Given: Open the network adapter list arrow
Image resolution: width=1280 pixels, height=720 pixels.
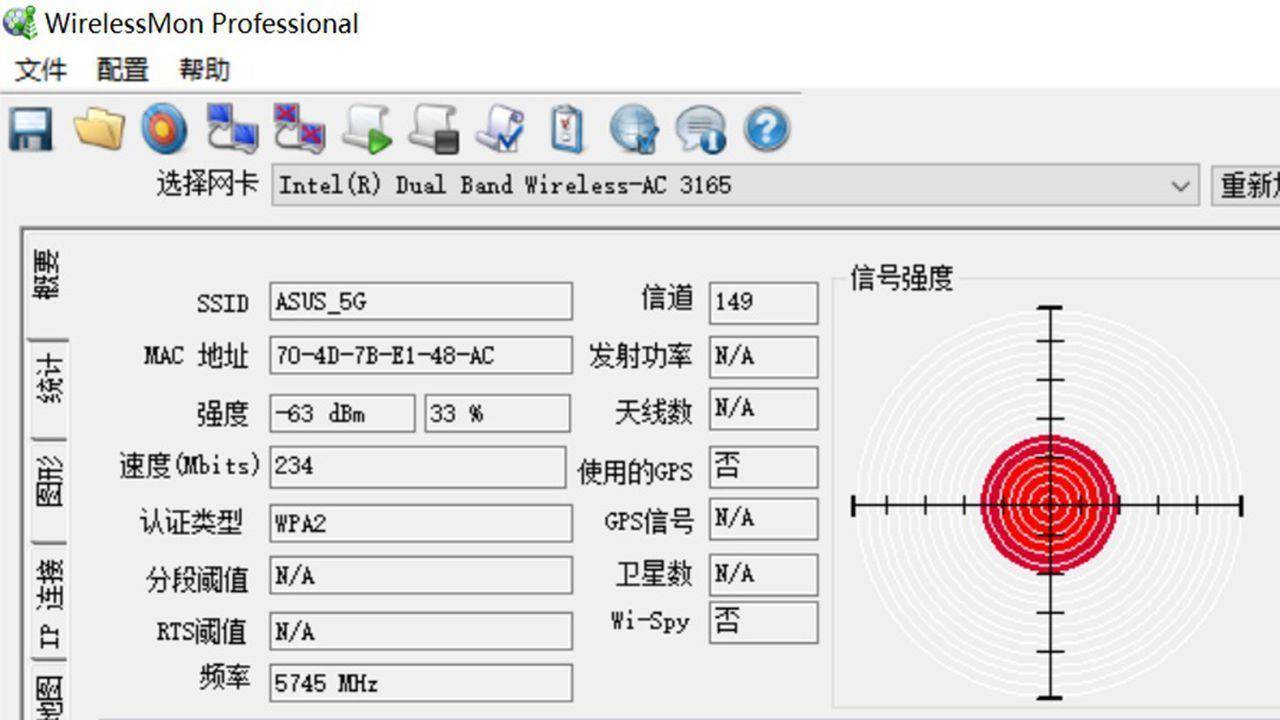Looking at the screenshot, I should point(1182,185).
